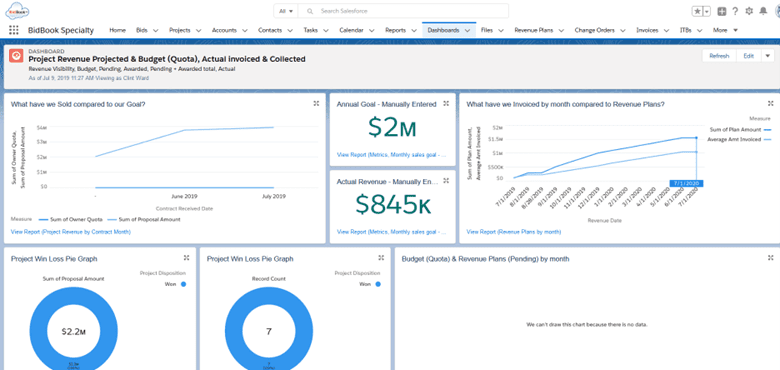
Task: Click Won legend dot in Proposal Amount pie
Action: tap(184, 284)
